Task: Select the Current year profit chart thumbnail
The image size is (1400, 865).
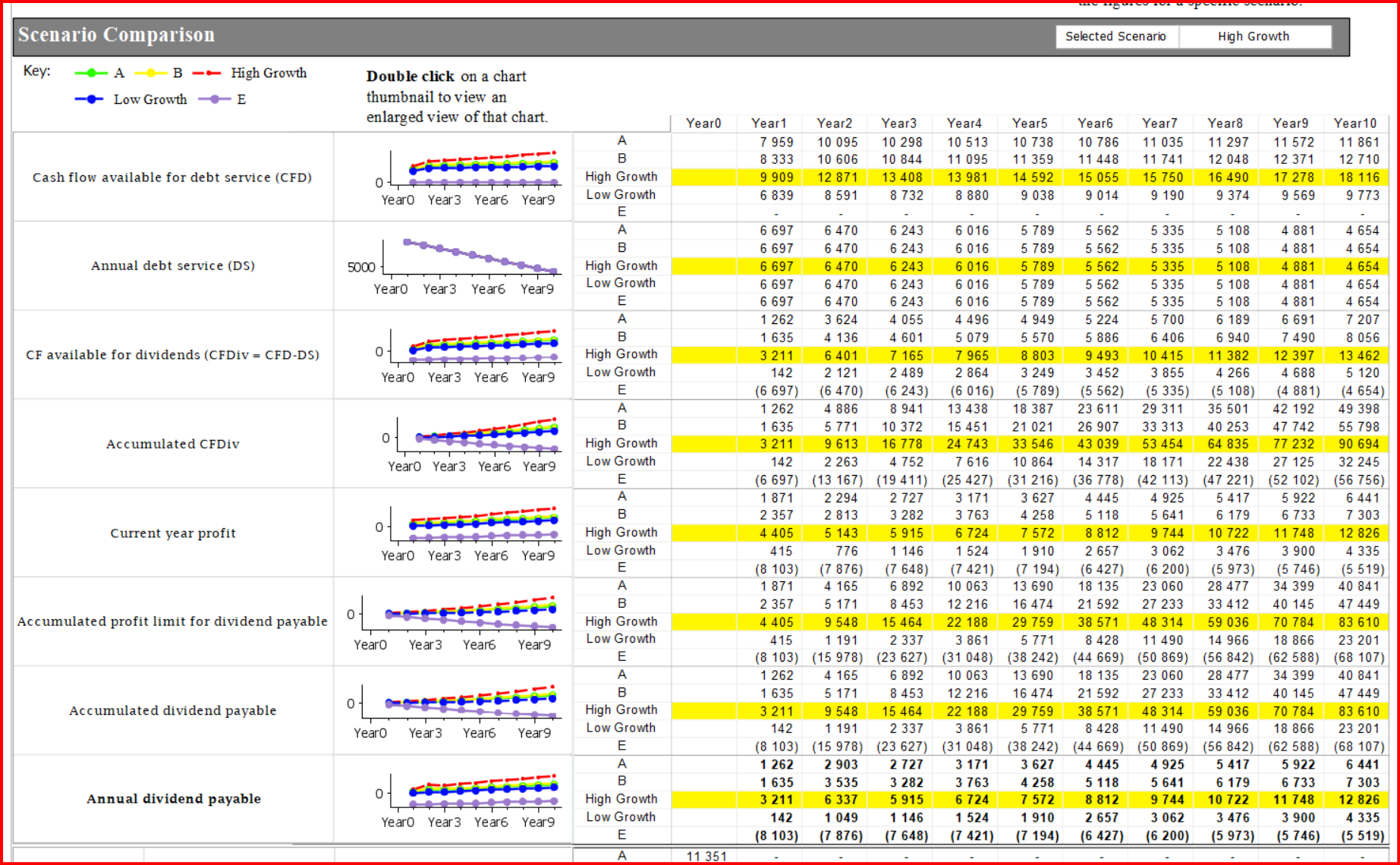Action: pos(453,533)
